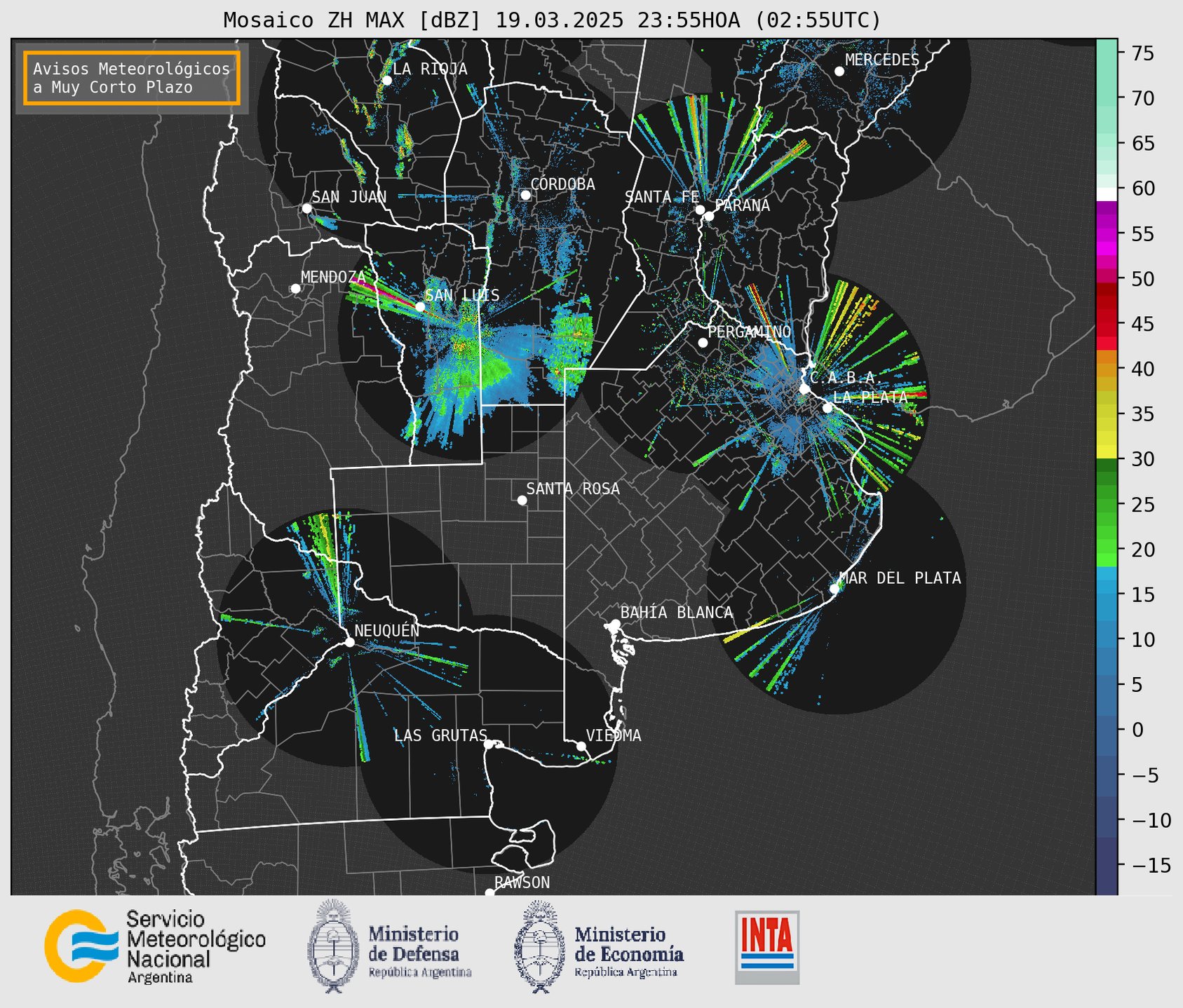Click the INTA logo
Image resolution: width=1183 pixels, height=1008 pixels.
(x=767, y=947)
